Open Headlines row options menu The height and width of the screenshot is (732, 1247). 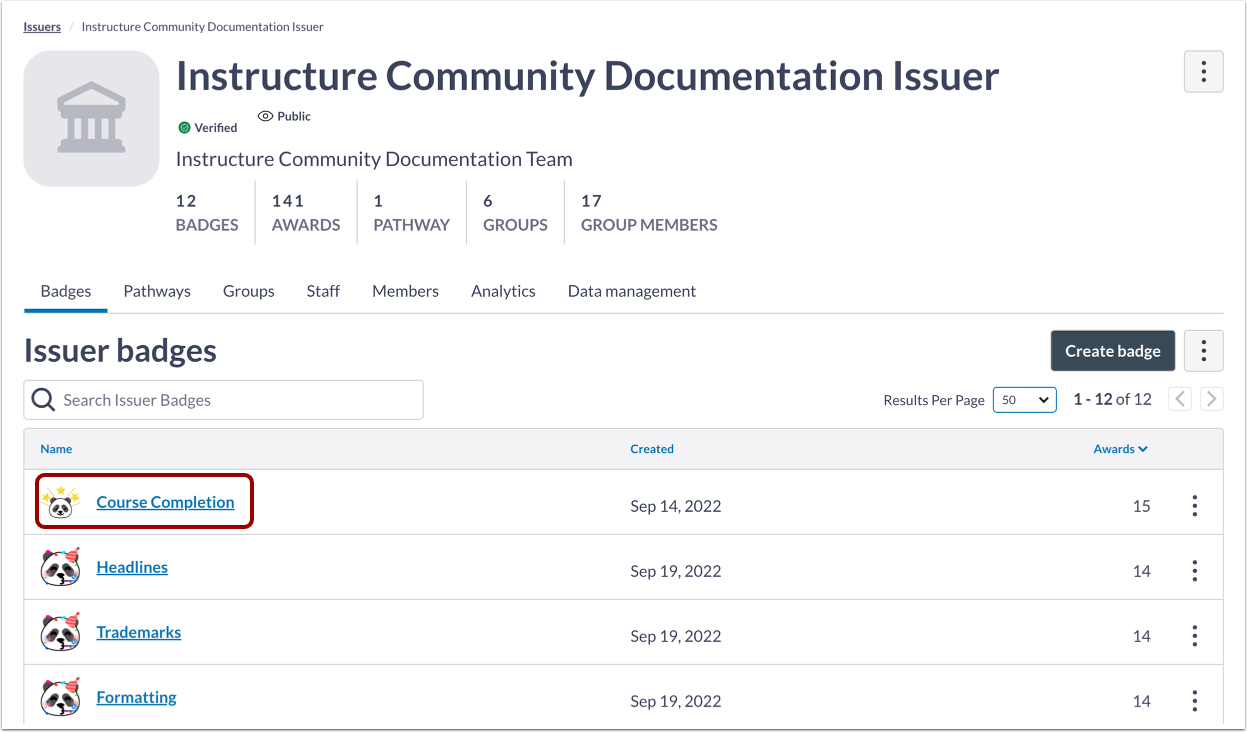(1194, 571)
